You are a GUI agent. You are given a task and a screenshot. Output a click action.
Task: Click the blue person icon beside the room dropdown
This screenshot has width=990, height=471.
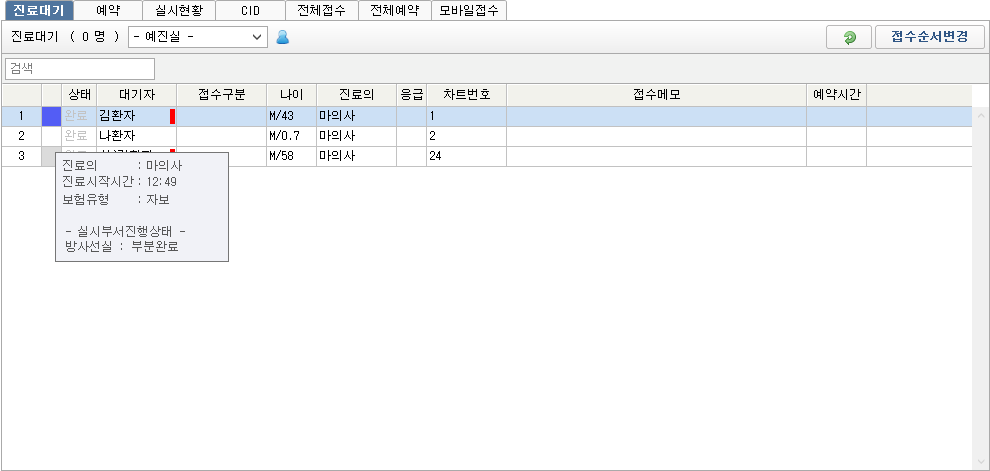(282, 37)
